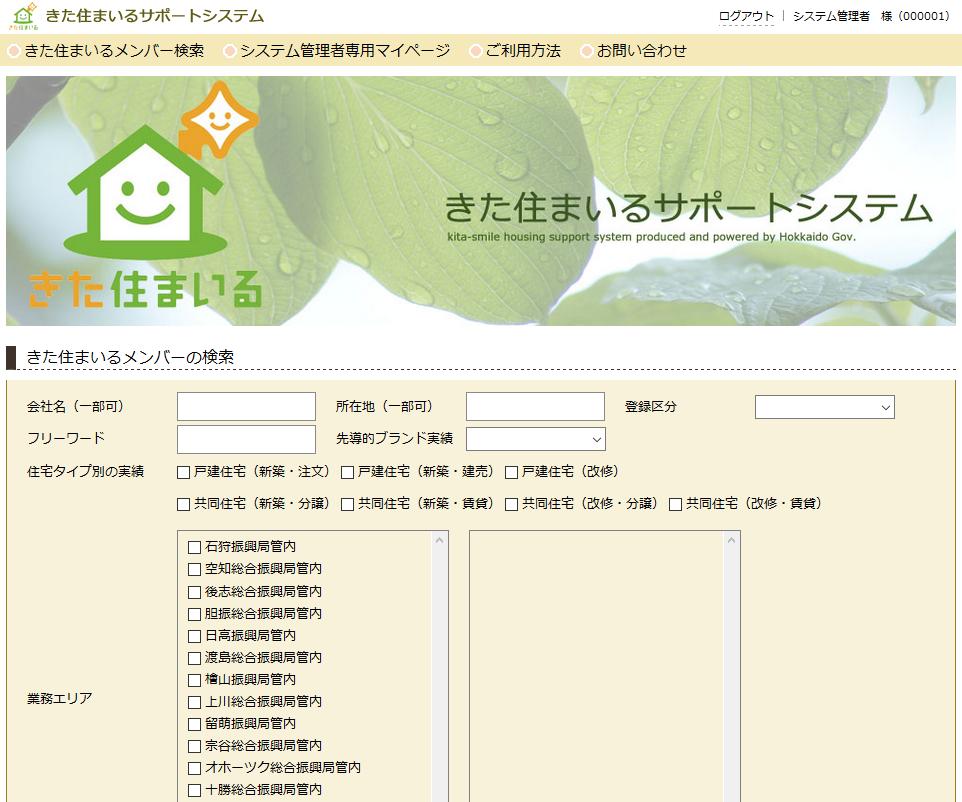Check 戸建住宅（改修）
The height and width of the screenshot is (802, 962).
coord(511,472)
